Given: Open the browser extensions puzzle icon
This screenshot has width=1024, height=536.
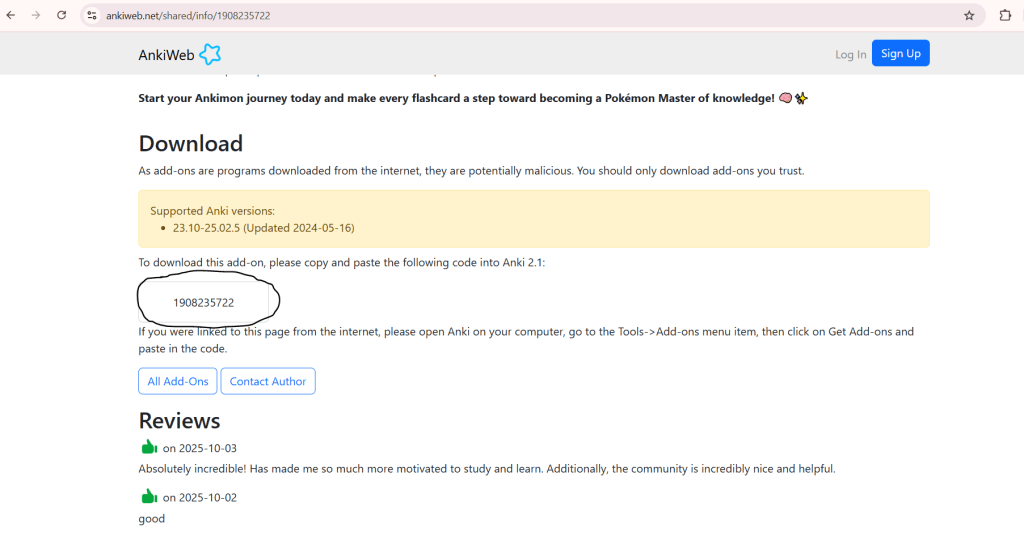Looking at the screenshot, I should (x=1005, y=16).
